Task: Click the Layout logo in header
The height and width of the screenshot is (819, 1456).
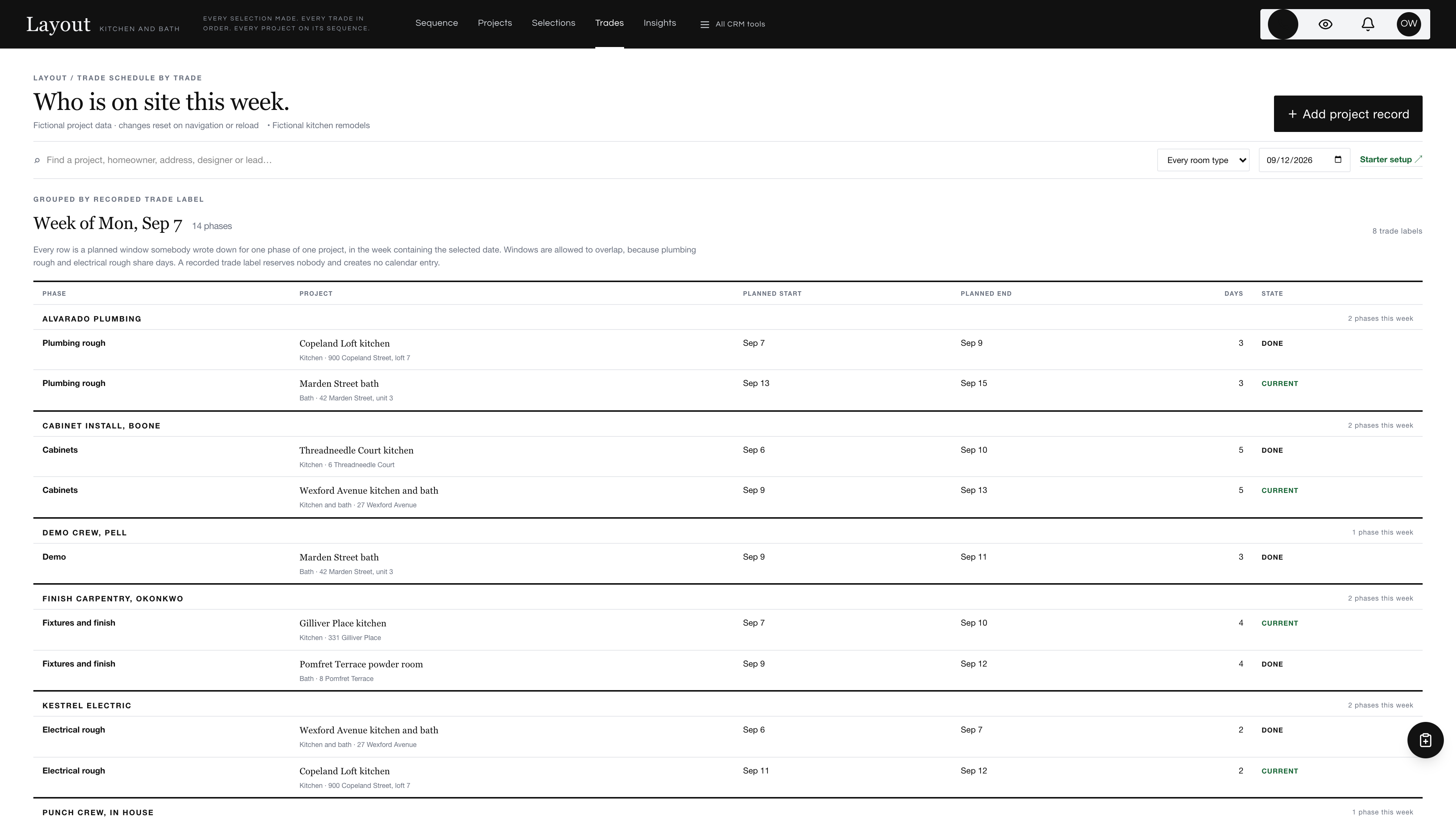Action: tap(58, 24)
